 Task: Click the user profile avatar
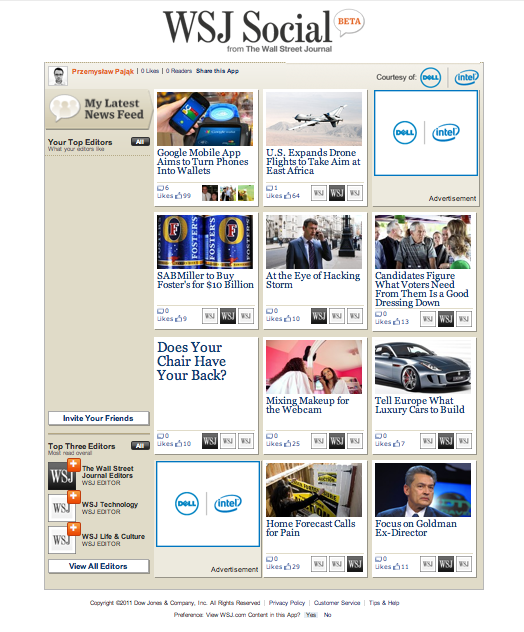click(x=58, y=76)
